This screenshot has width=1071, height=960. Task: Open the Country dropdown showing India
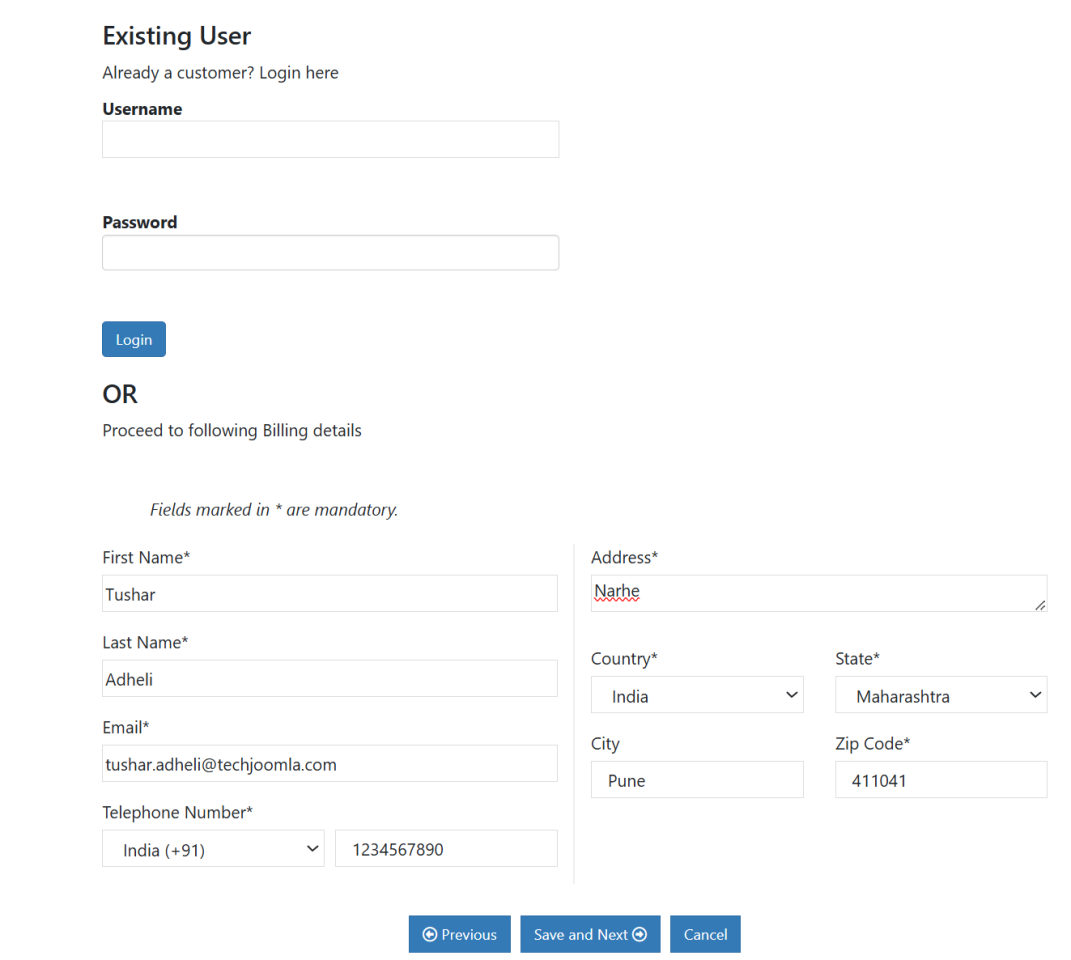[697, 695]
